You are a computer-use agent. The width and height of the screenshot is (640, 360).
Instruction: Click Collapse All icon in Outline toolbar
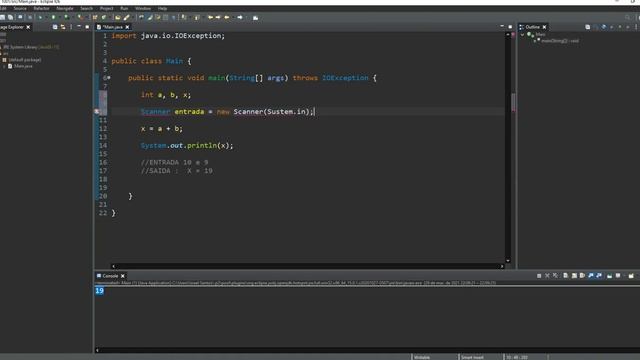click(588, 27)
